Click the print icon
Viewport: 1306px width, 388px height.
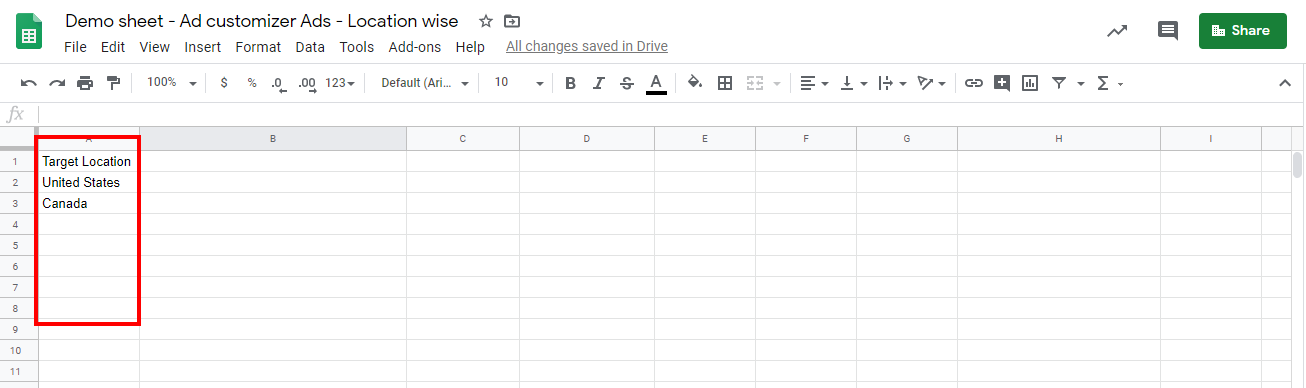pos(85,83)
